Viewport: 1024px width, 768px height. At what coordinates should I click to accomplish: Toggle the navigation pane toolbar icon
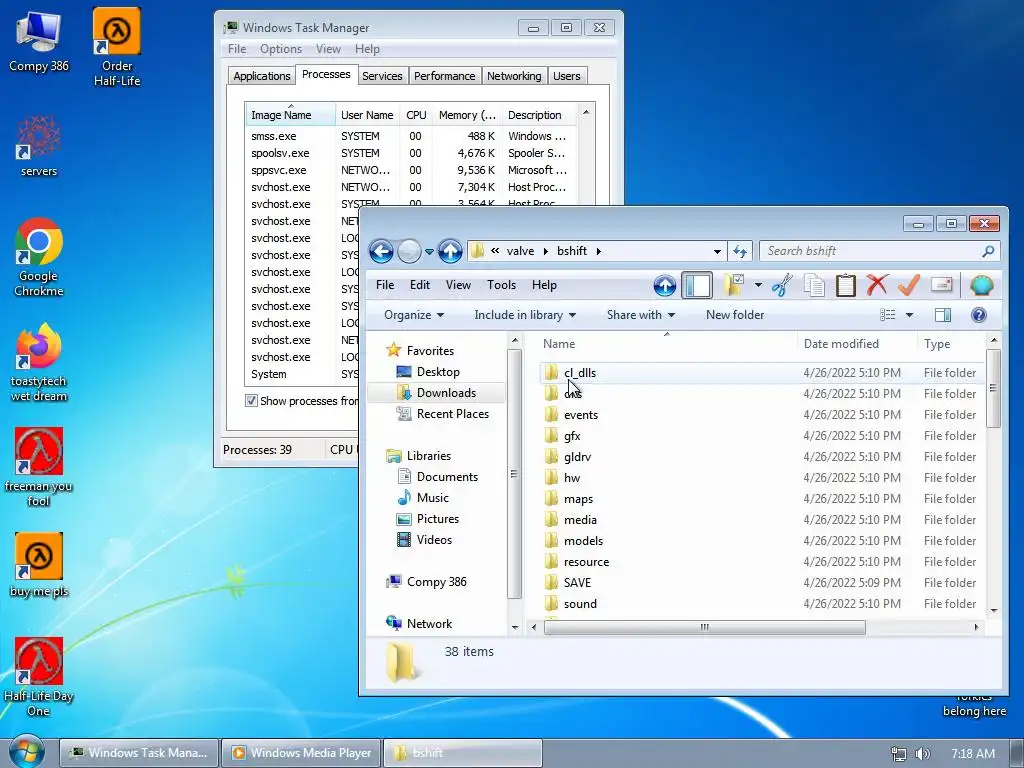pyautogui.click(x=697, y=285)
